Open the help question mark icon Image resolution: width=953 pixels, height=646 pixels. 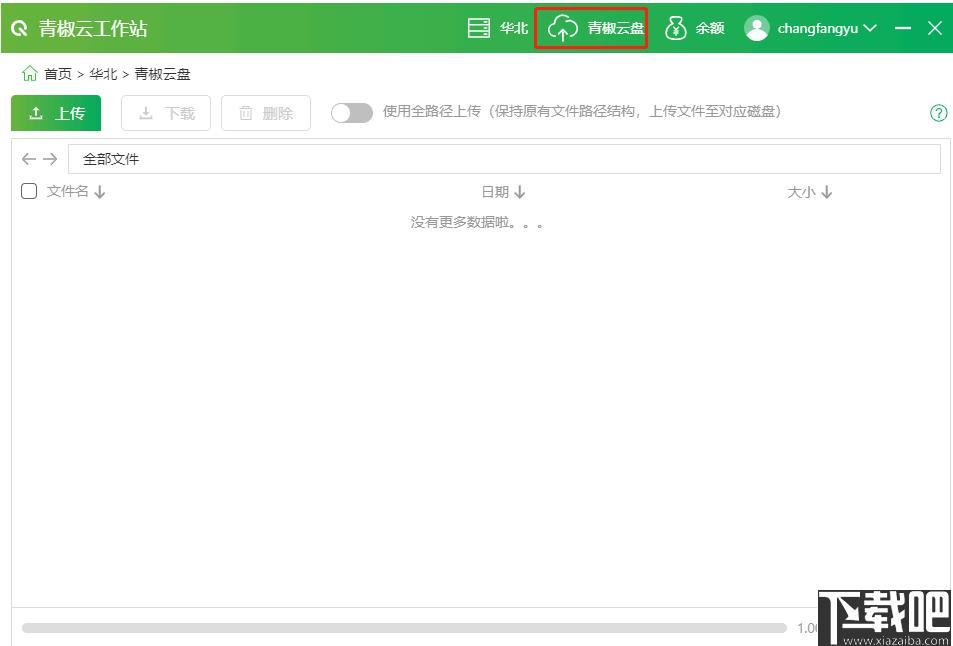(938, 113)
